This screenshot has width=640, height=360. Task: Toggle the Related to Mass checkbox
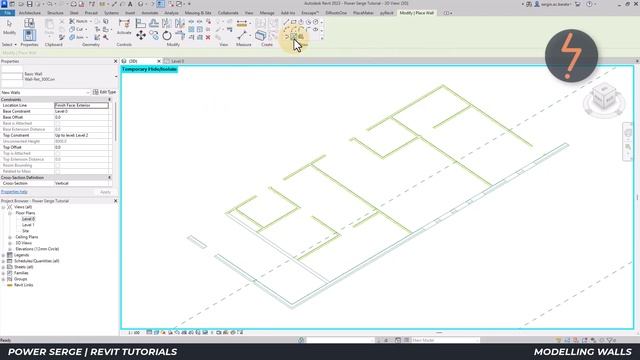[x=57, y=171]
